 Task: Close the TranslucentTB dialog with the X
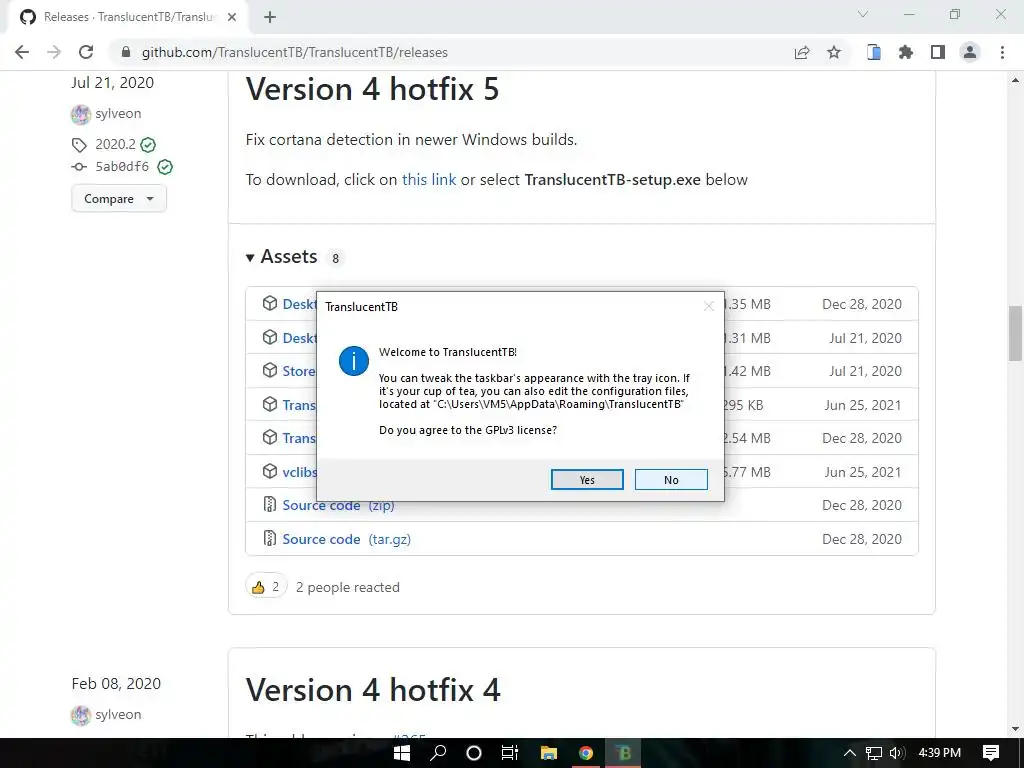coord(709,306)
